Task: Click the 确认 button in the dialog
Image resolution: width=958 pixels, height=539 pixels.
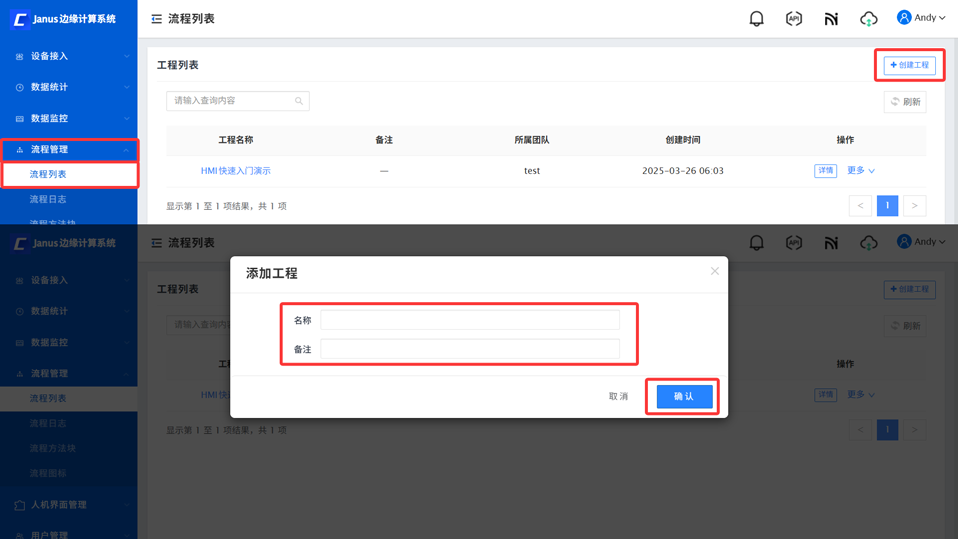Action: [684, 397]
